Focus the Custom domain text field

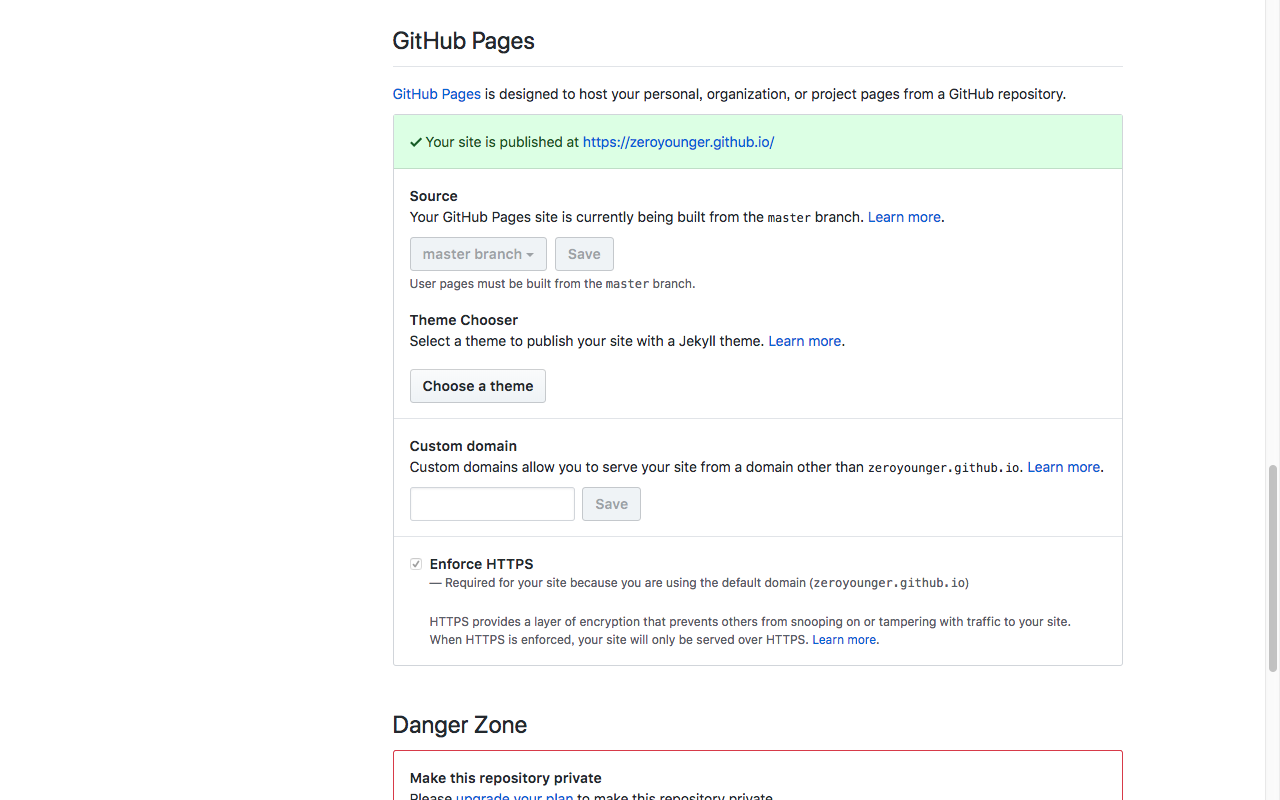pos(492,504)
